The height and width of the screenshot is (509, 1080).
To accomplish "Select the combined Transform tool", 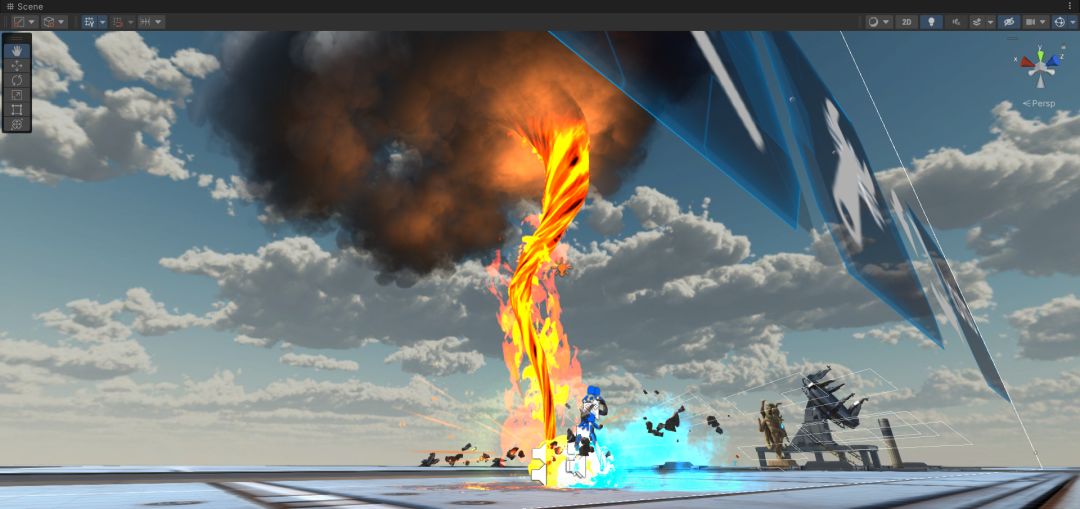I will pyautogui.click(x=17, y=124).
